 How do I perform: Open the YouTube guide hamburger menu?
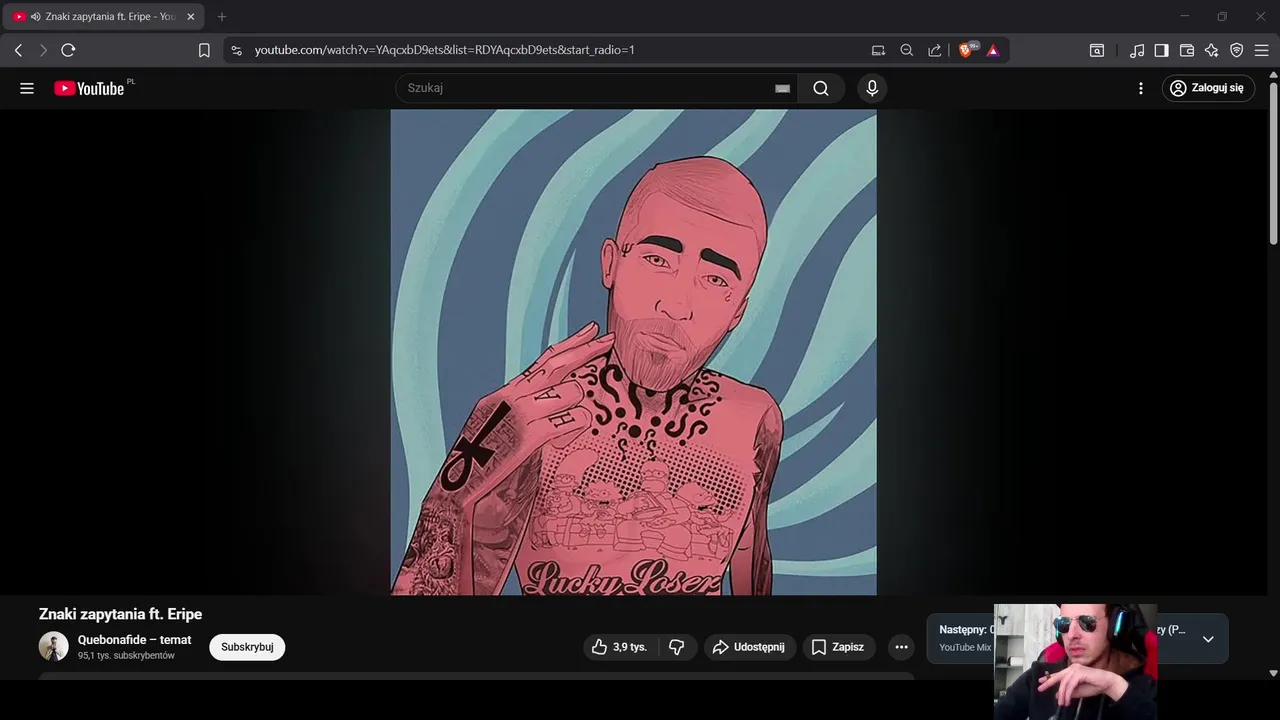(27, 88)
